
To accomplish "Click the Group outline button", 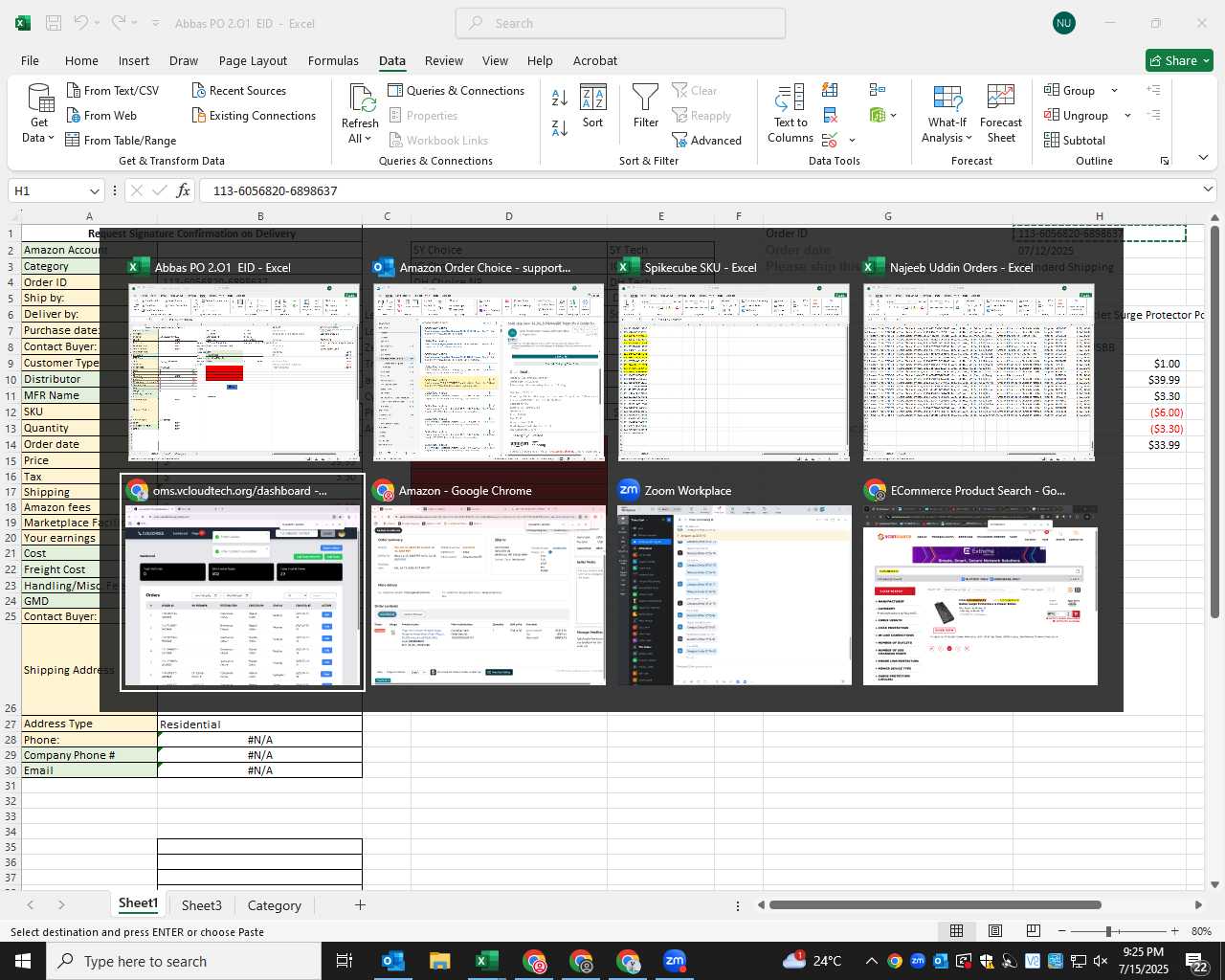I will pos(1070,90).
